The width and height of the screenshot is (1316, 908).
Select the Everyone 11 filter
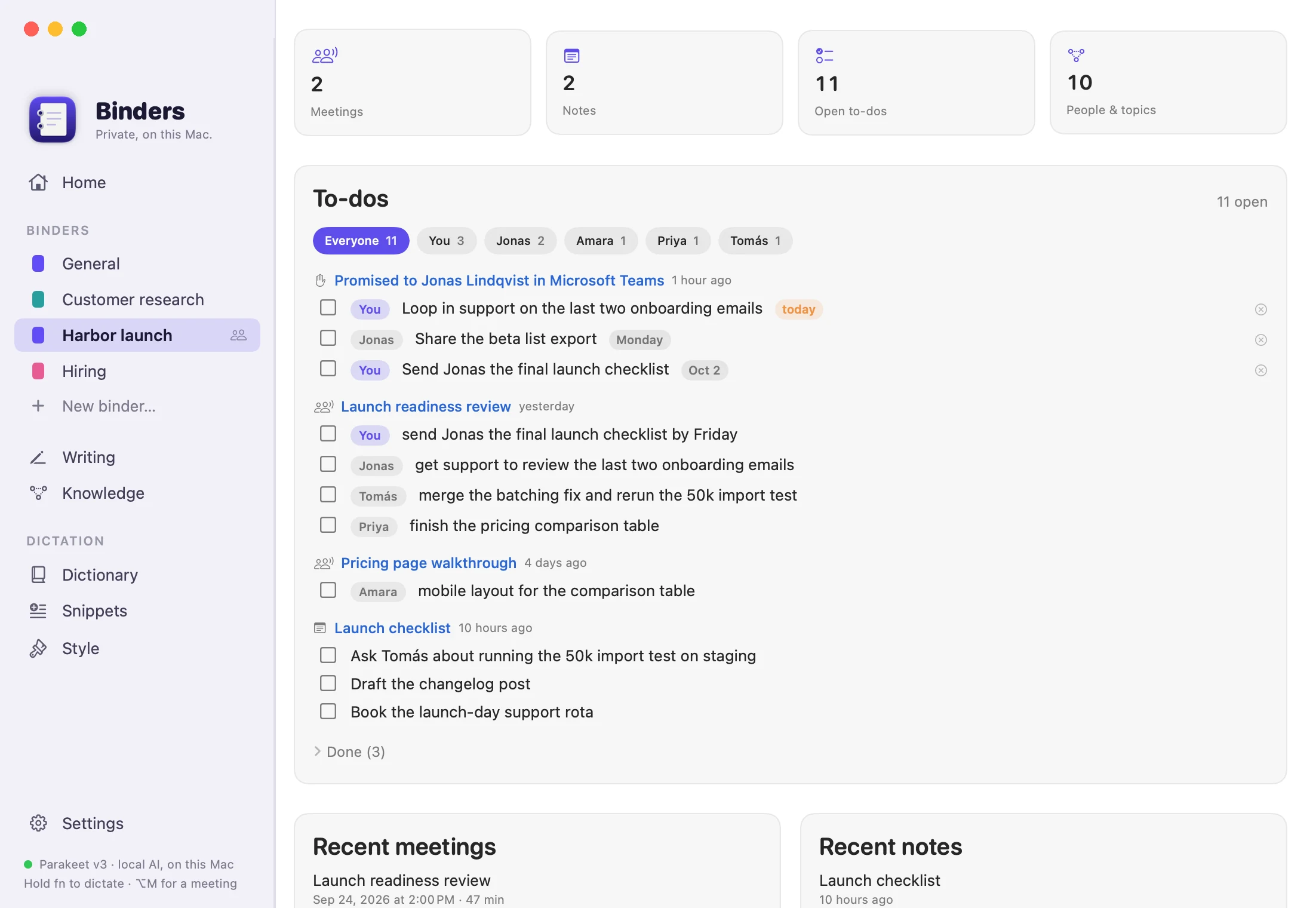point(361,241)
